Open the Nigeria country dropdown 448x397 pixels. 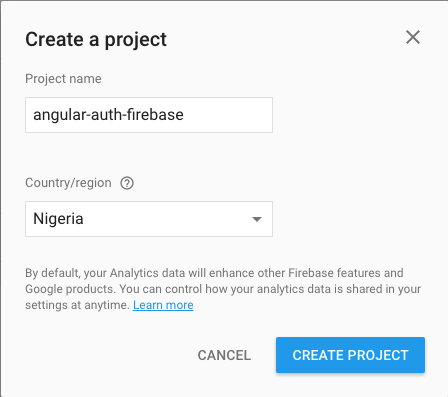(149, 219)
